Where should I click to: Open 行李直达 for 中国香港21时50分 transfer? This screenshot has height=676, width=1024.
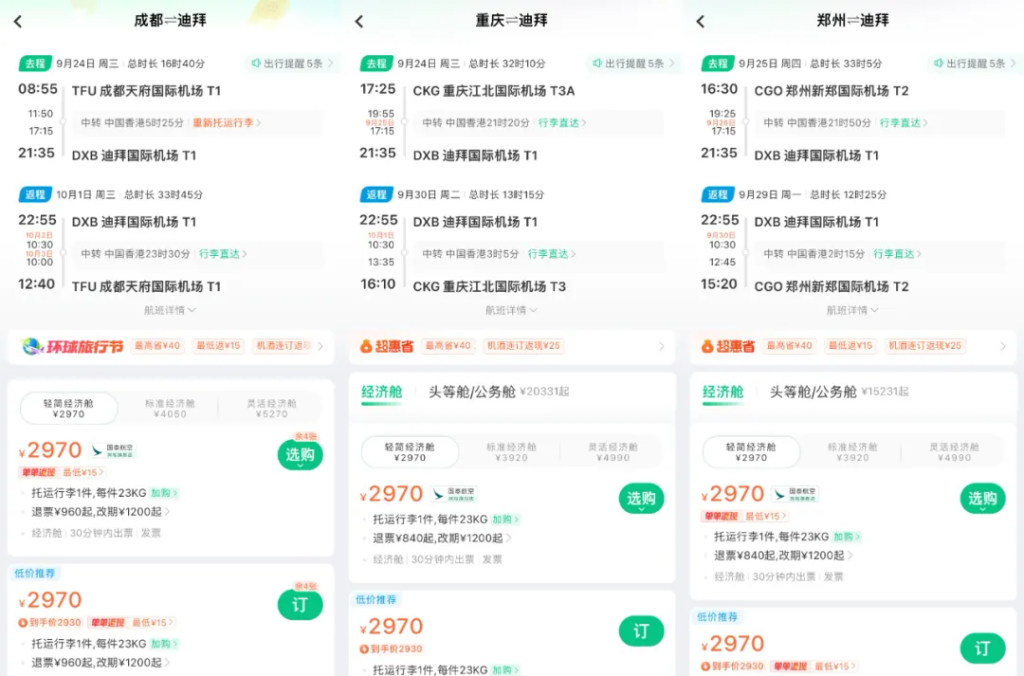click(903, 123)
